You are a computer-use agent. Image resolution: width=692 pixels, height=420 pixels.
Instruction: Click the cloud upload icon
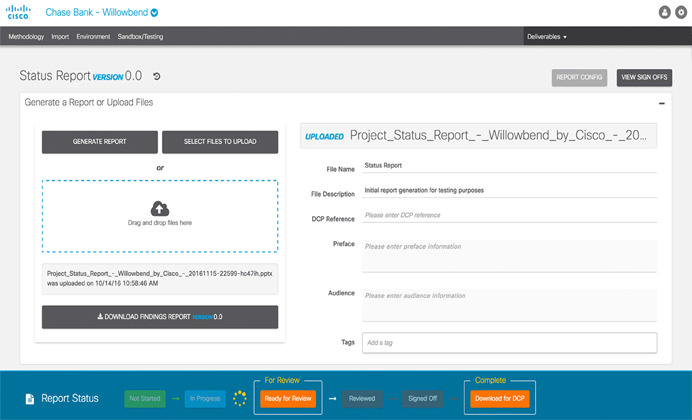(160, 208)
